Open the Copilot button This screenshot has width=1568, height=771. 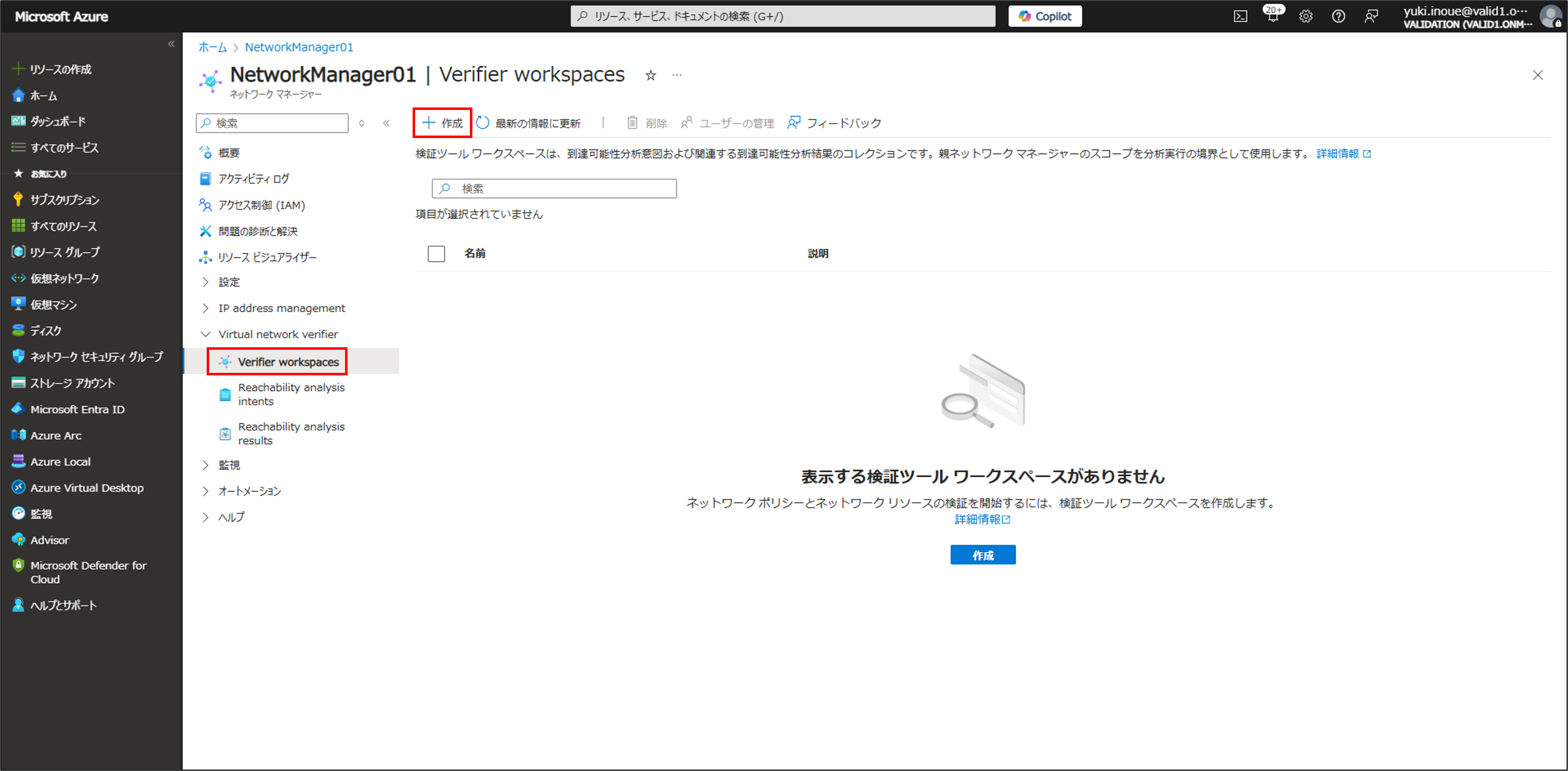[1044, 16]
